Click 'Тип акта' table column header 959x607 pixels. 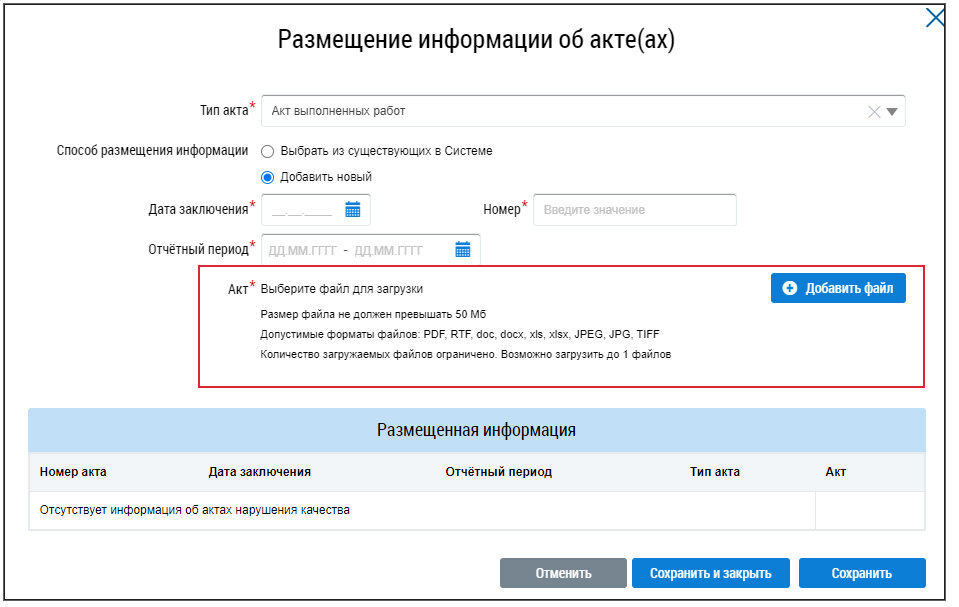[715, 472]
